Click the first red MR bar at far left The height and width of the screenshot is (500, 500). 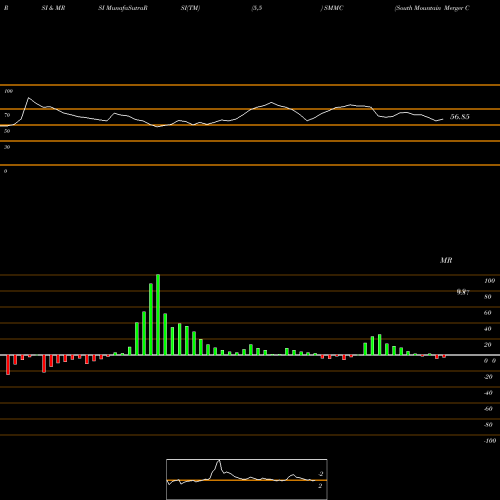[x=8, y=365]
